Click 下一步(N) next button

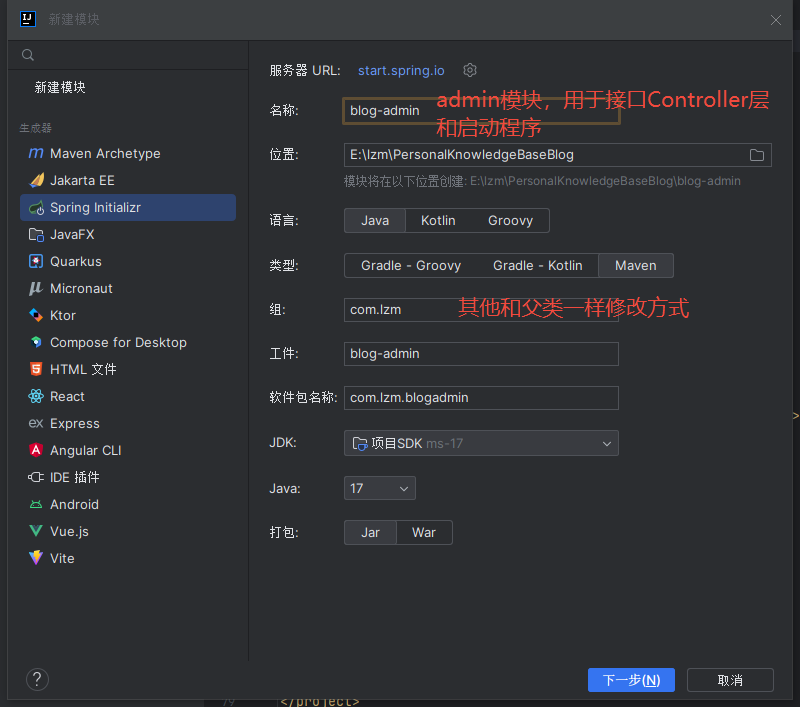[631, 680]
